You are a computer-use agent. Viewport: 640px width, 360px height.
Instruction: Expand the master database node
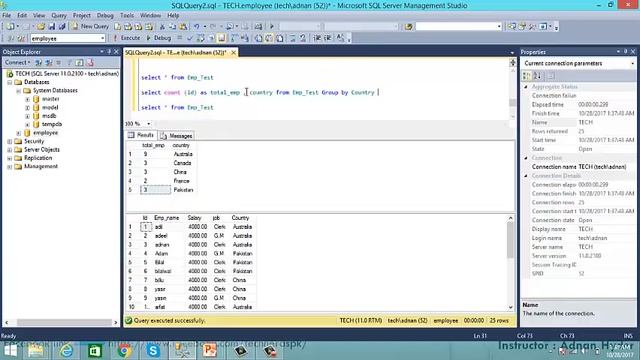pos(27,99)
